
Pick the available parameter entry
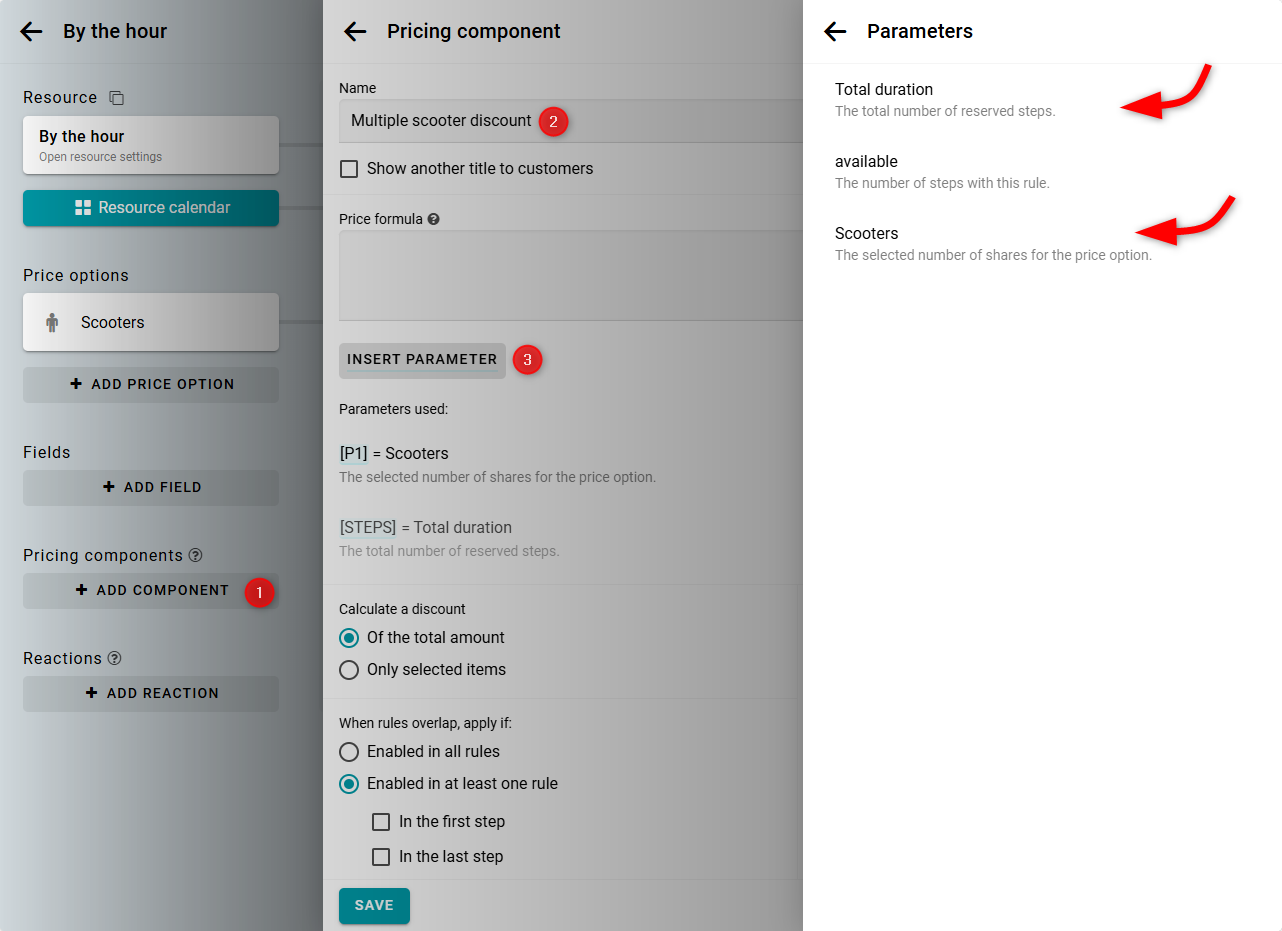tap(866, 162)
